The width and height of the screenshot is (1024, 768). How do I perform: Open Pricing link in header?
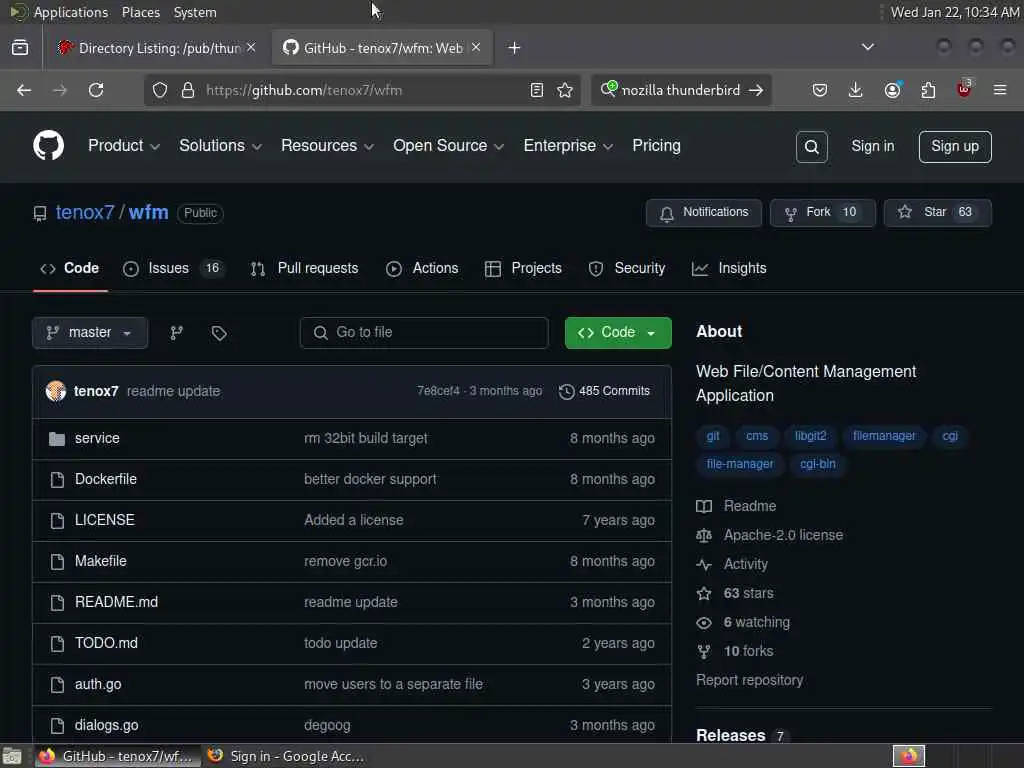point(656,146)
